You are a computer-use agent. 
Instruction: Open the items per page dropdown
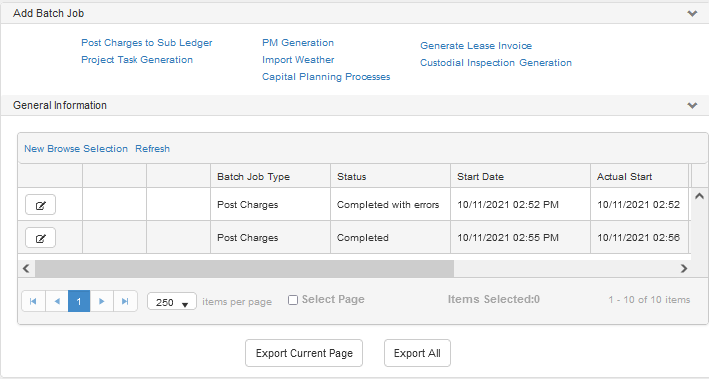pyautogui.click(x=172, y=302)
